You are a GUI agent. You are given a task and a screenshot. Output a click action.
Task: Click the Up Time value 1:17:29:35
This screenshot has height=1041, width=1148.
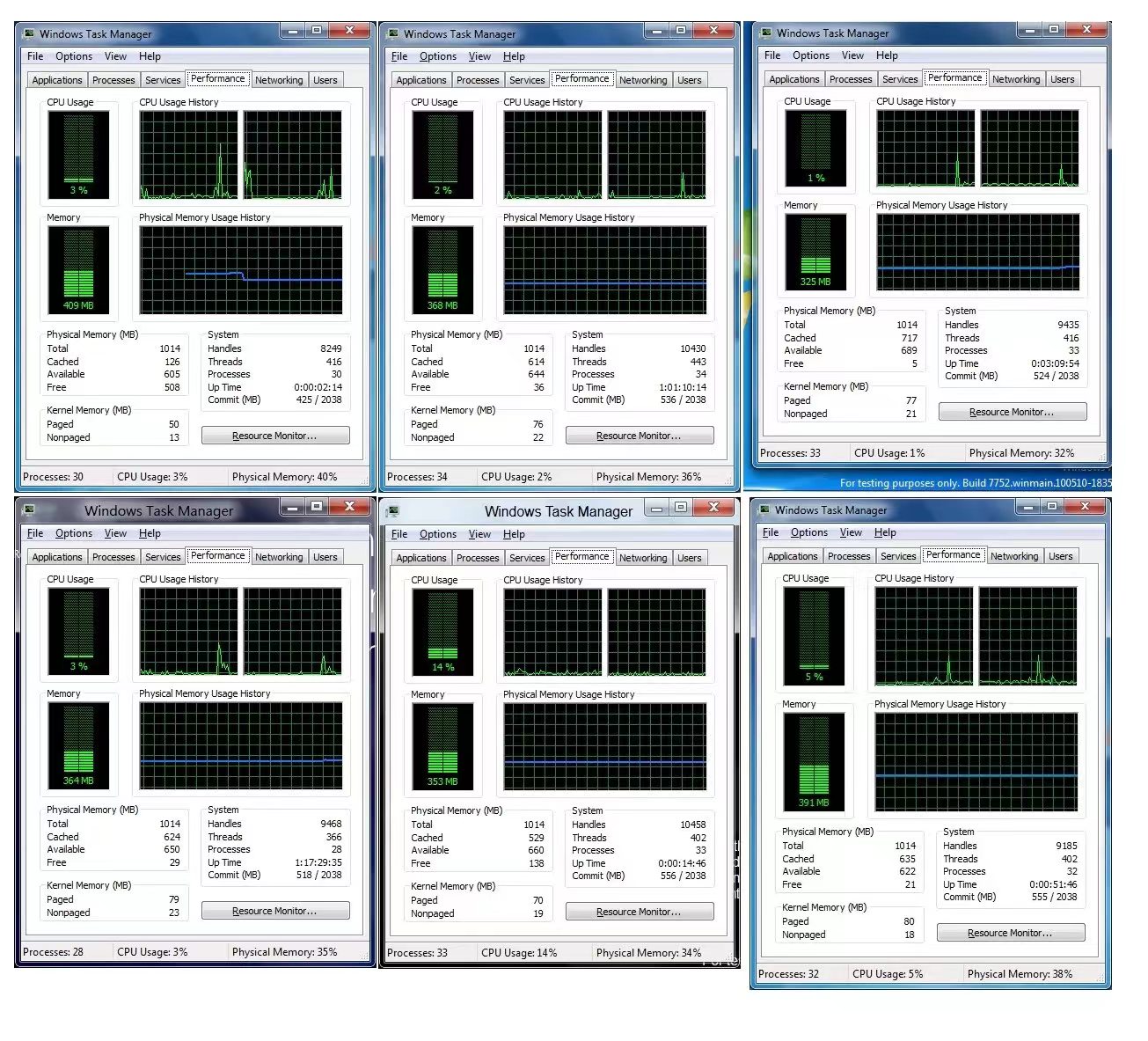(x=318, y=862)
